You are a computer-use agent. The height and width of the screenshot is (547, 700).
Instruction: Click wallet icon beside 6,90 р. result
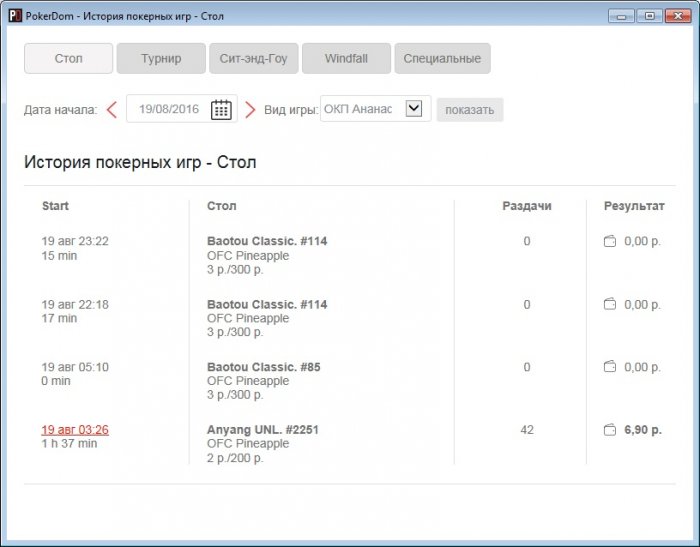pos(610,430)
